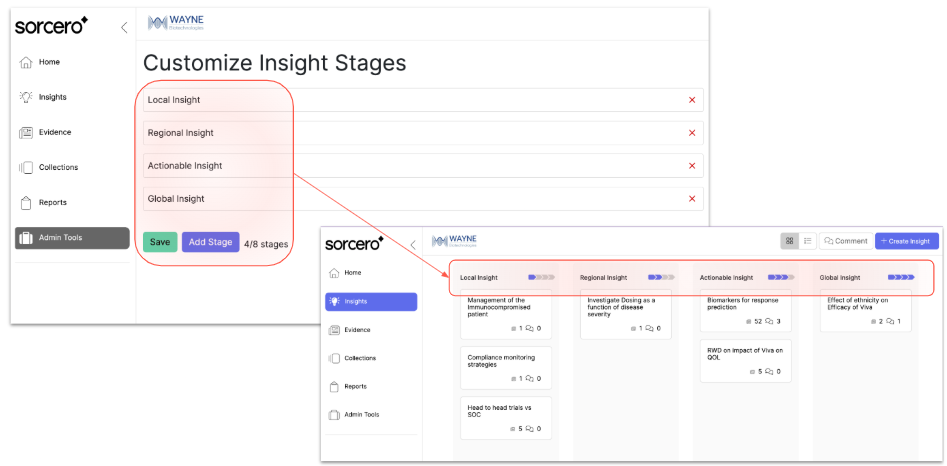This screenshot has width=947, height=466.
Task: Remove the Regional Insight stage
Action: click(x=692, y=133)
